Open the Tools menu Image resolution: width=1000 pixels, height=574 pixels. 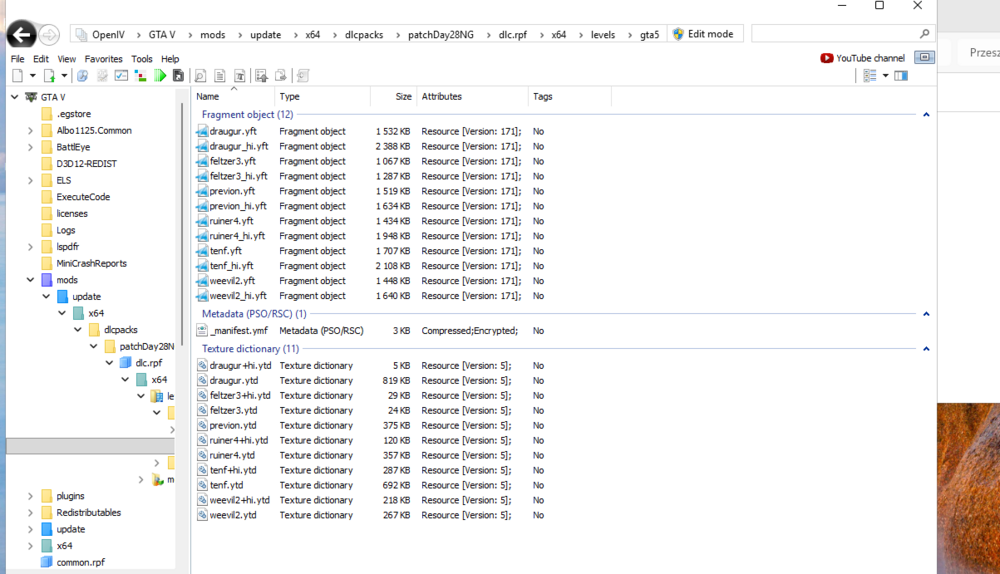click(142, 59)
